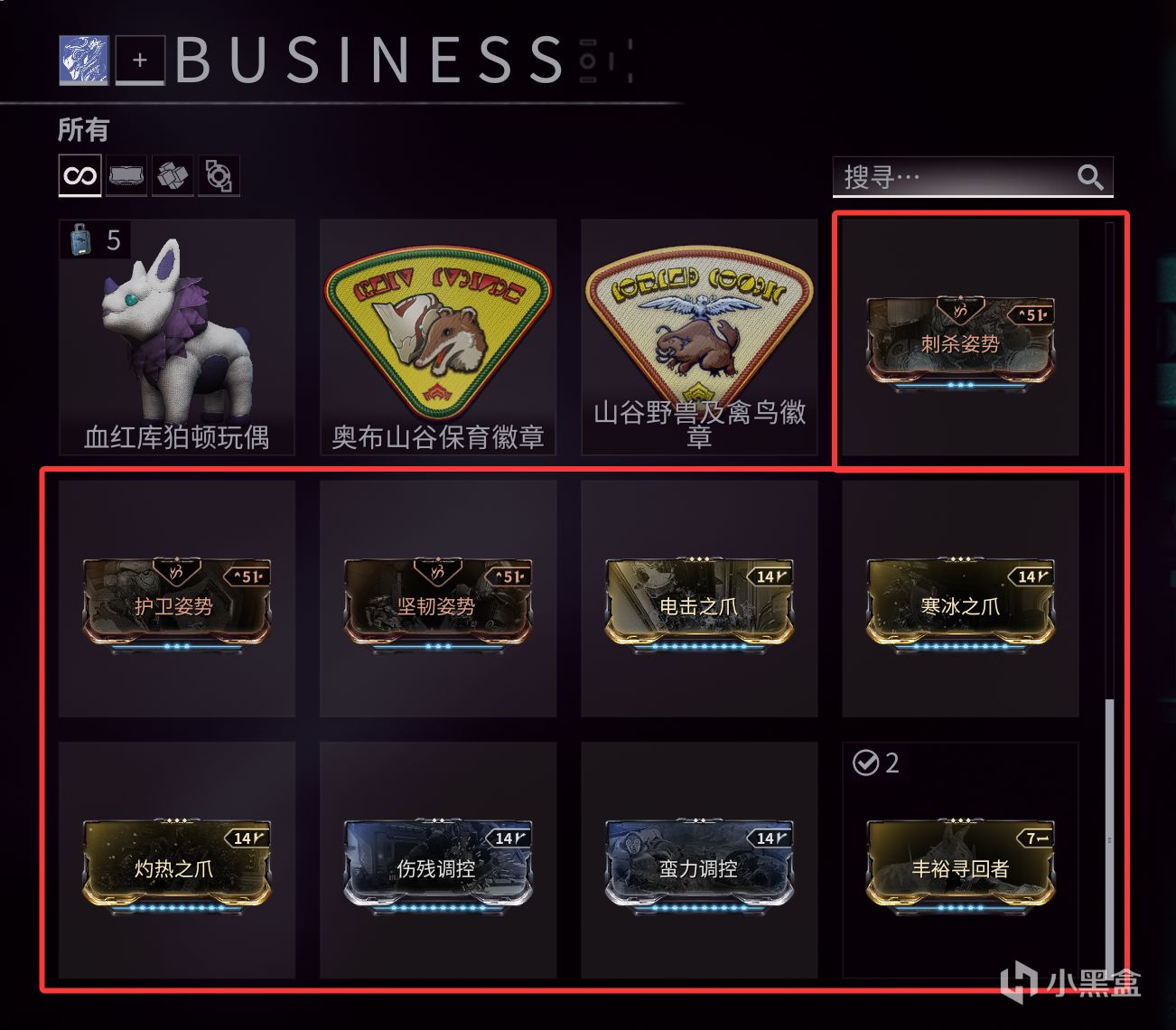This screenshot has height=1030, width=1176.
Task: Click the blue clan emblem icon
Action: click(84, 61)
